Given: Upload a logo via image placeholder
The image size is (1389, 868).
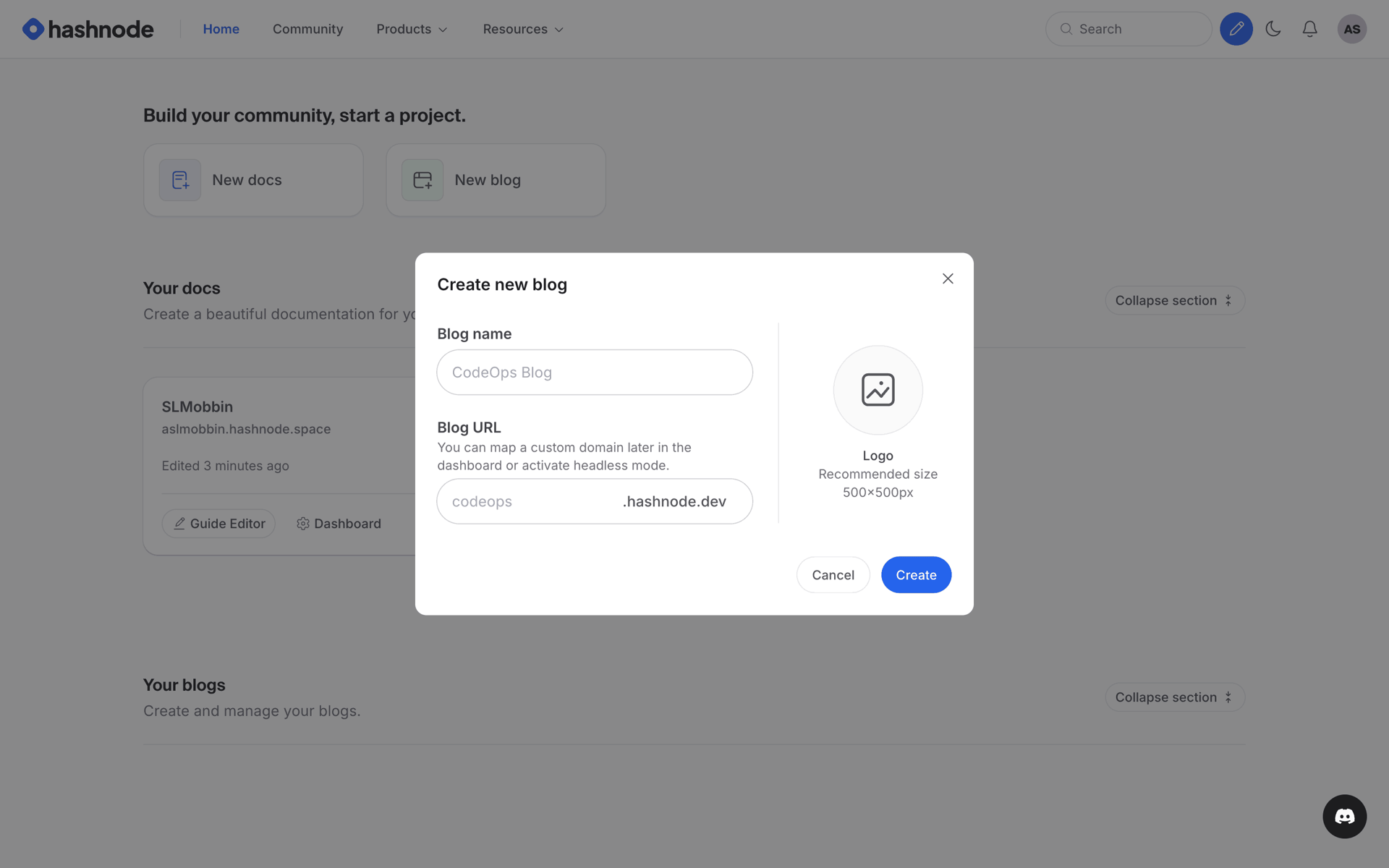Looking at the screenshot, I should pyautogui.click(x=878, y=390).
